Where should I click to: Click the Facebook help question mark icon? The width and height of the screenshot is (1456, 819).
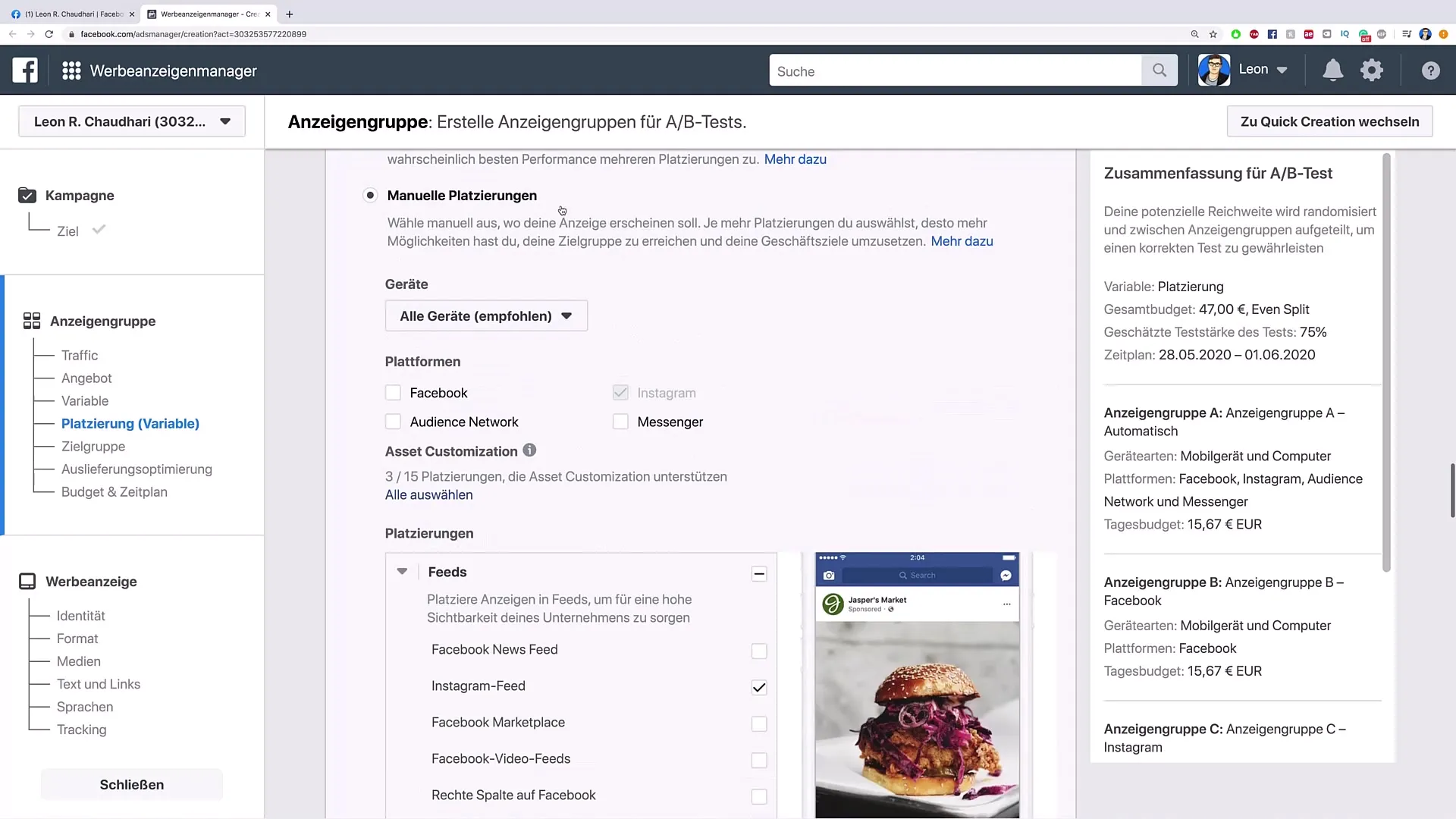pos(1430,70)
